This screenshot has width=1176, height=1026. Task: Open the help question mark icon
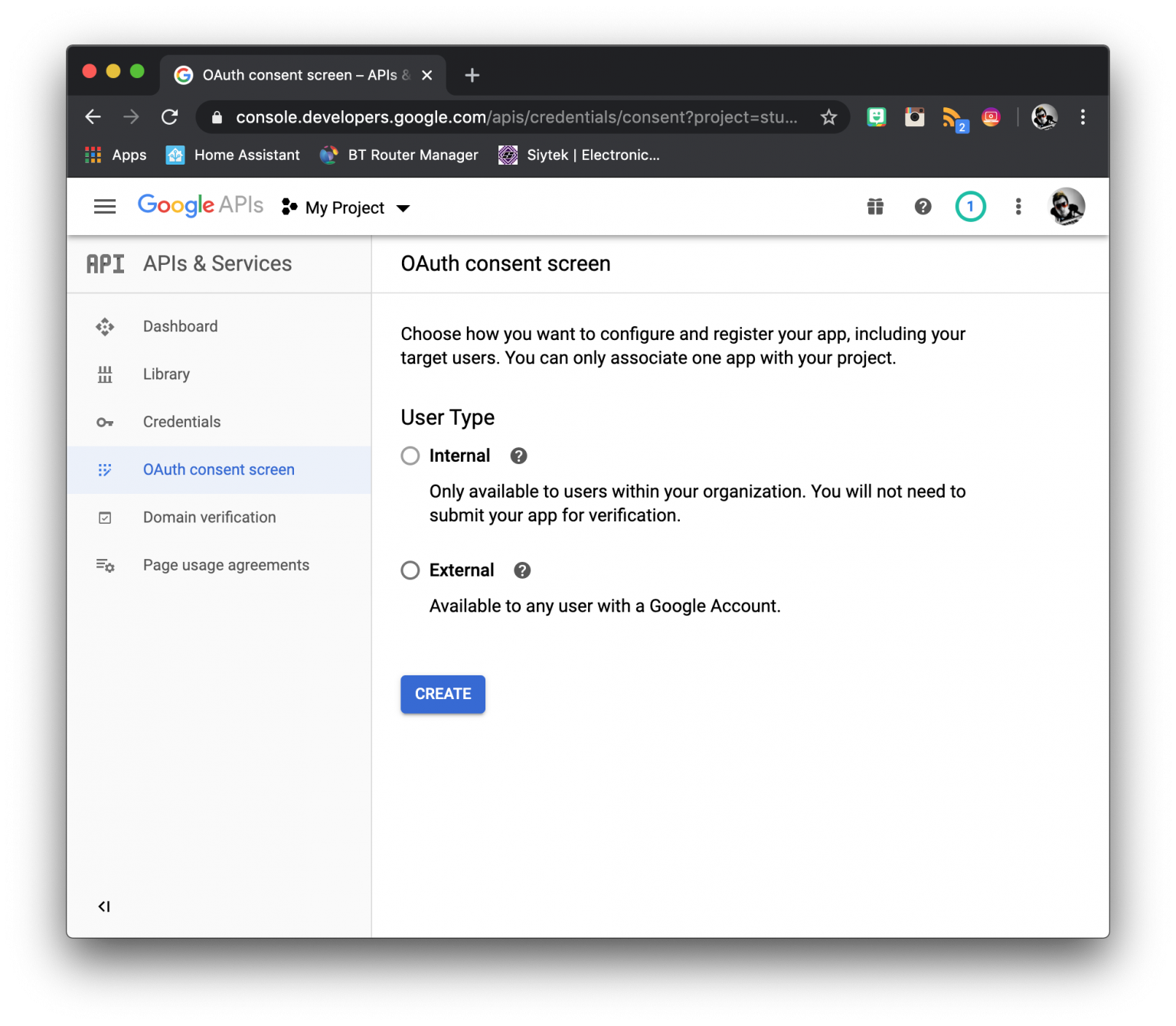(x=923, y=207)
